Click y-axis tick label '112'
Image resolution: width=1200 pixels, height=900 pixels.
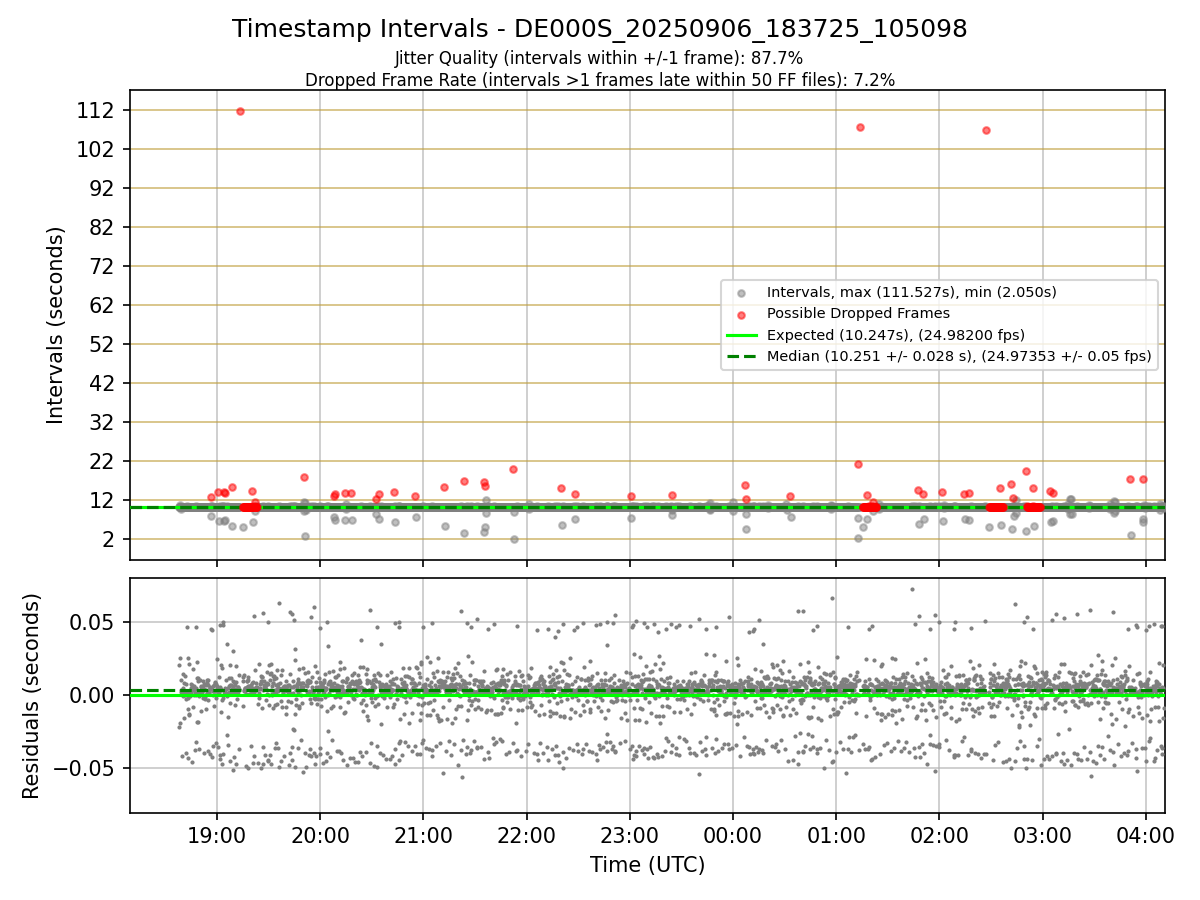point(96,110)
